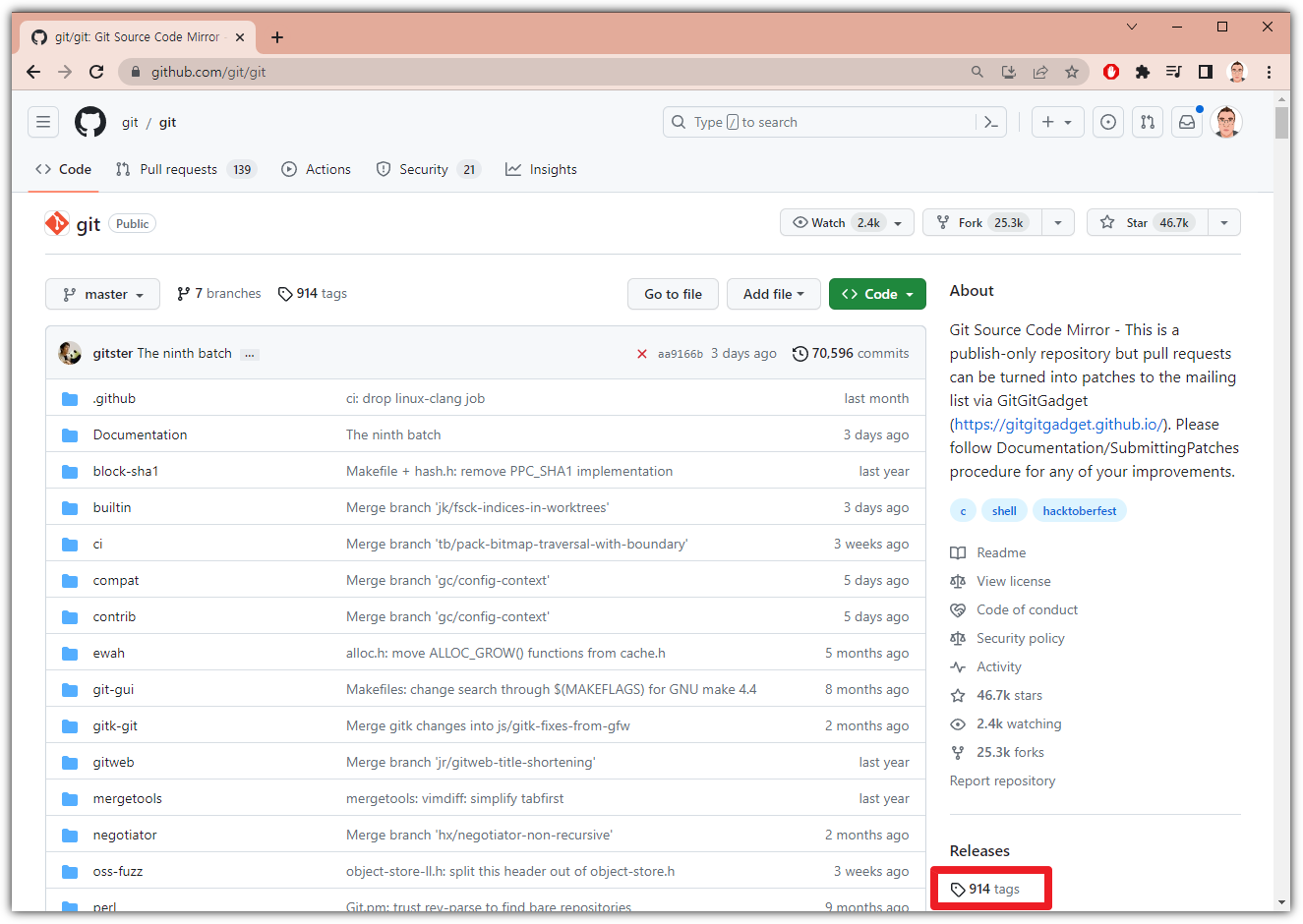This screenshot has height=924, width=1303.
Task: Click the GitHub search input field
Action: point(835,122)
